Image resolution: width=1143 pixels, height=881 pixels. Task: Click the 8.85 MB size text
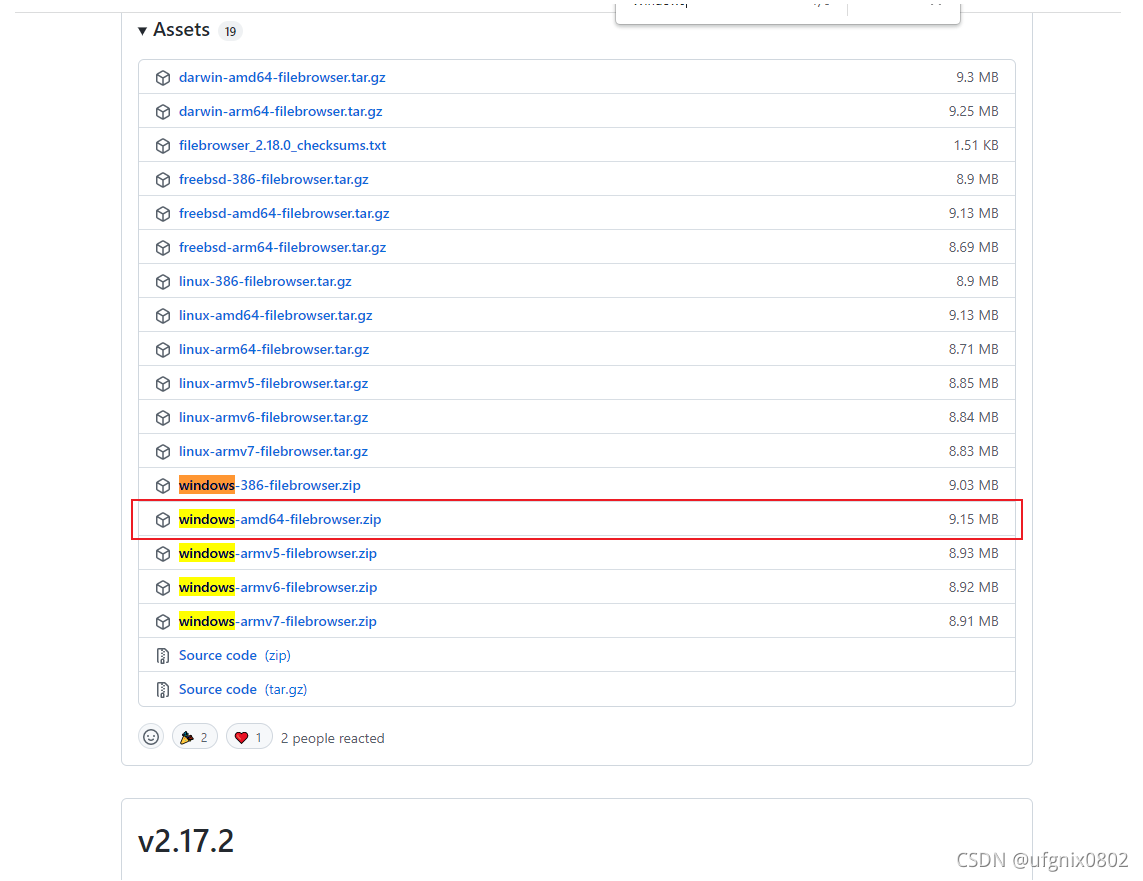click(x=973, y=383)
